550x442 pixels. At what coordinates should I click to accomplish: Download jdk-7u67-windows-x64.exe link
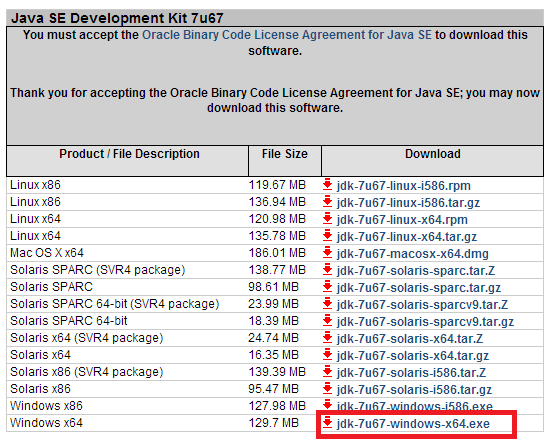(x=413, y=424)
